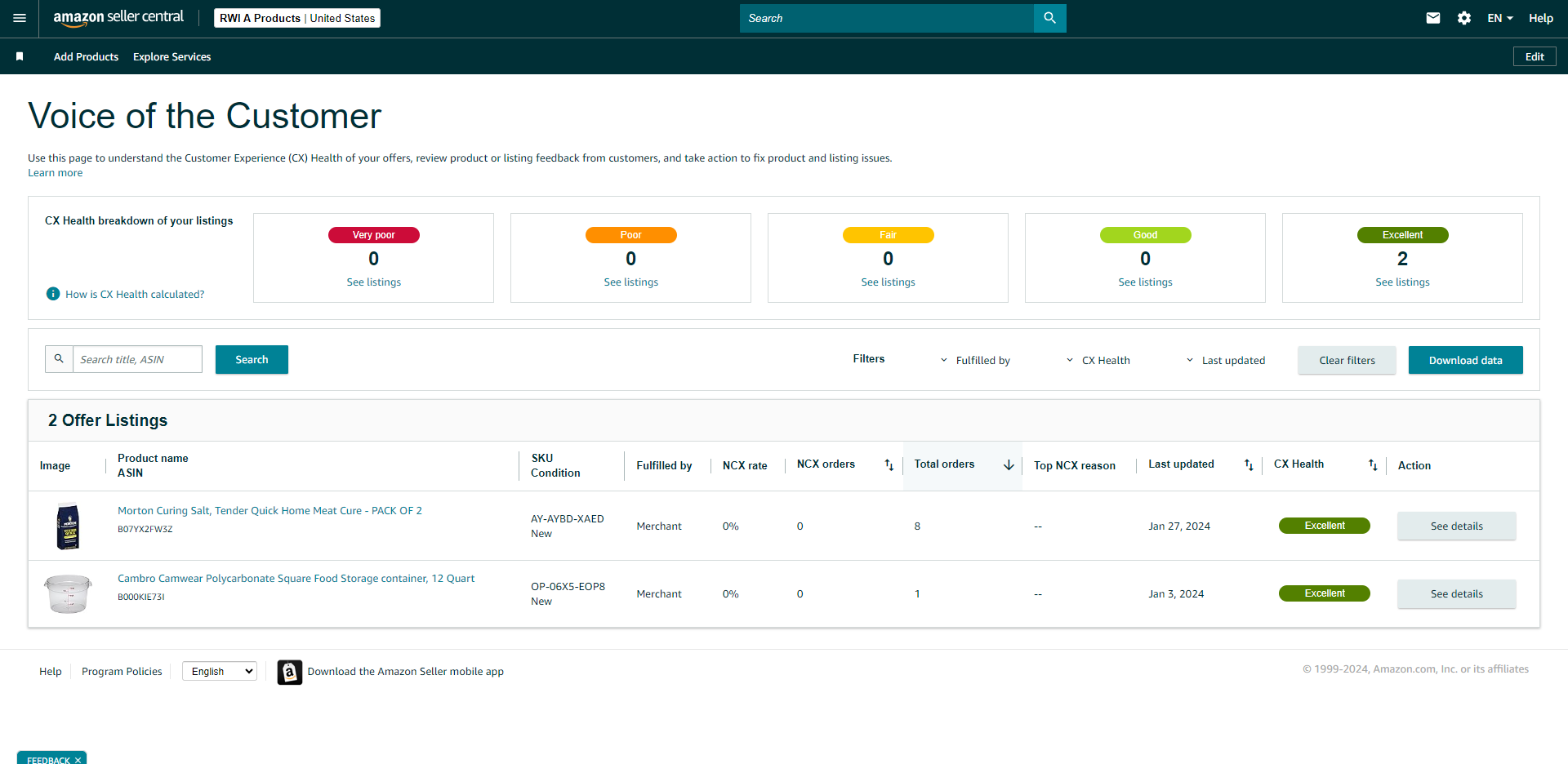Expand the CX Health filter
Image resolution: width=1568 pixels, height=764 pixels.
click(1098, 360)
